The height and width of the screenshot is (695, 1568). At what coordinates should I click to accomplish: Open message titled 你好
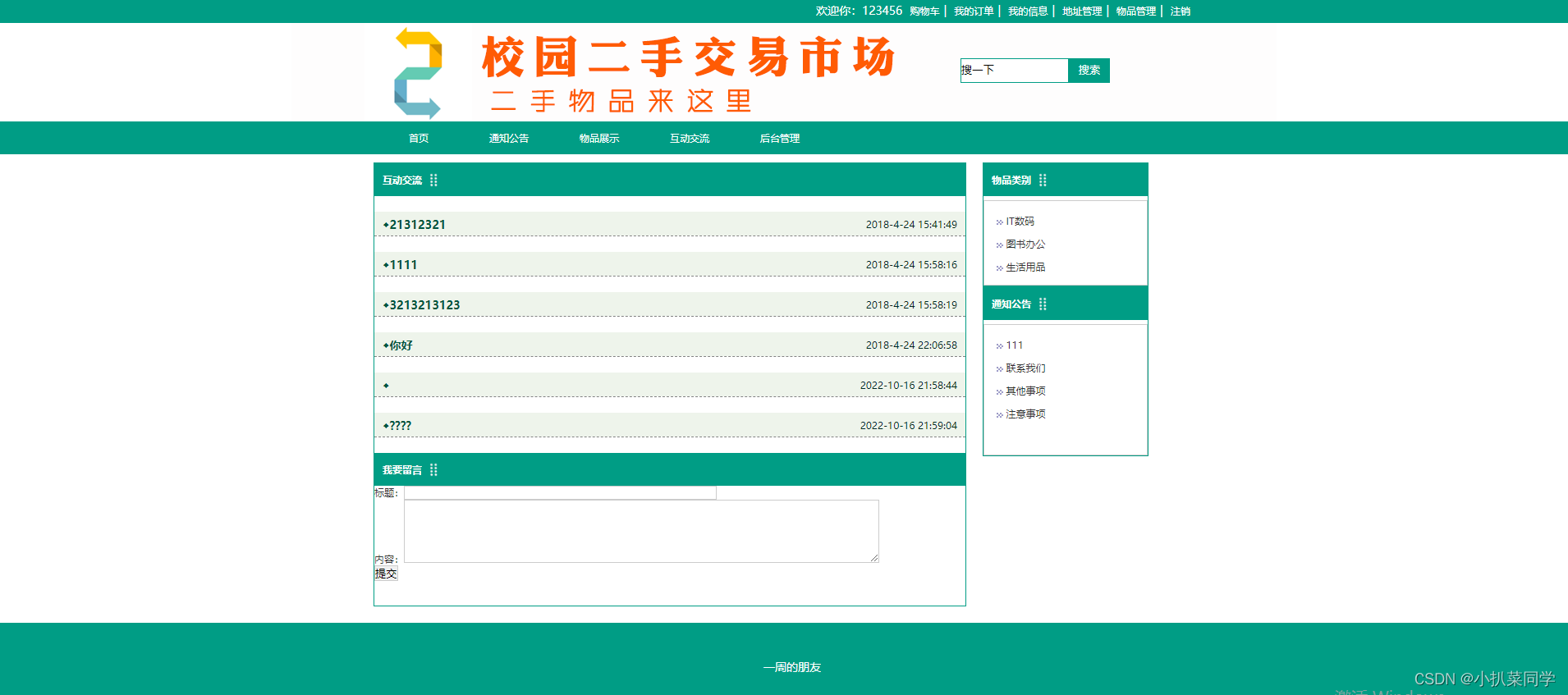click(401, 345)
